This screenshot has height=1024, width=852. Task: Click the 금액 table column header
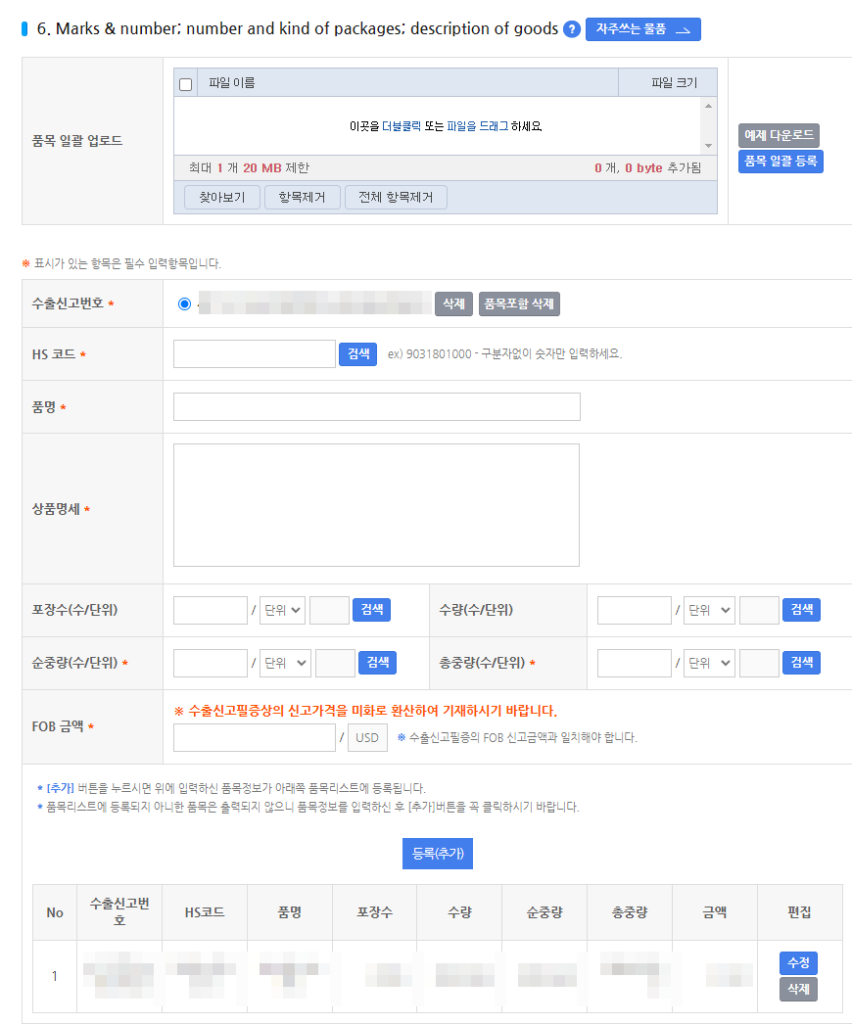715,912
